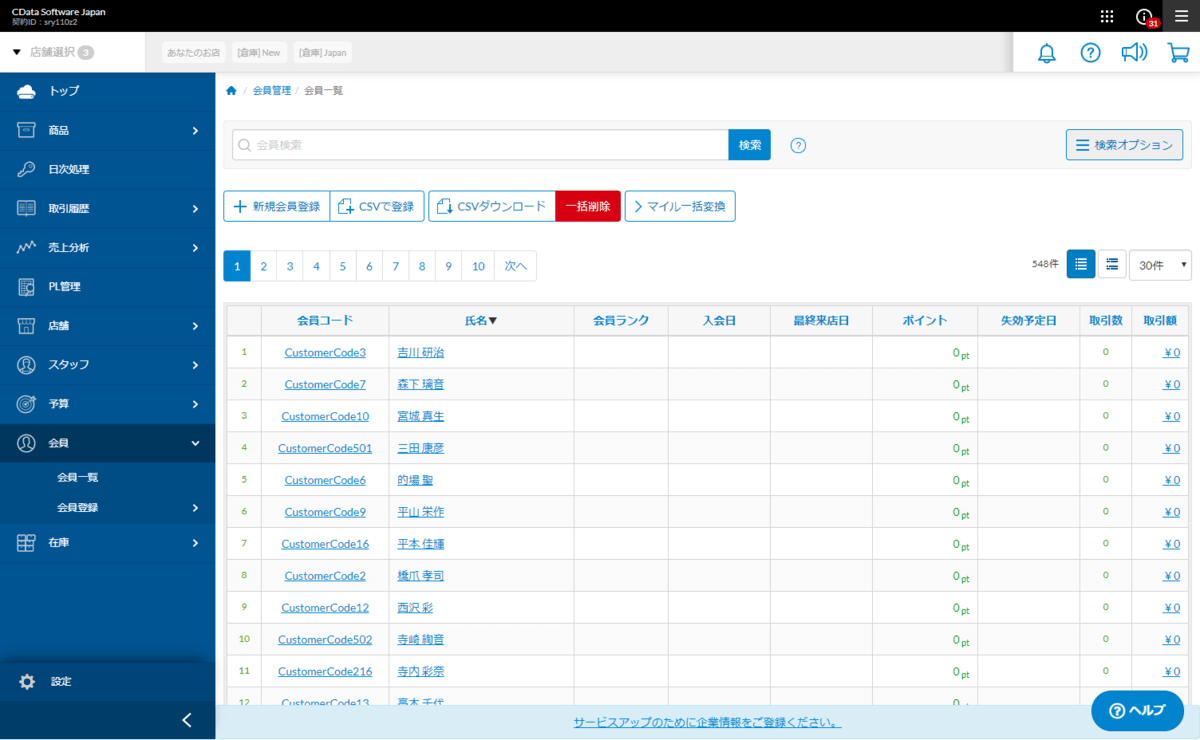Click the megaphone announcements icon
The image size is (1200, 740).
coord(1134,53)
